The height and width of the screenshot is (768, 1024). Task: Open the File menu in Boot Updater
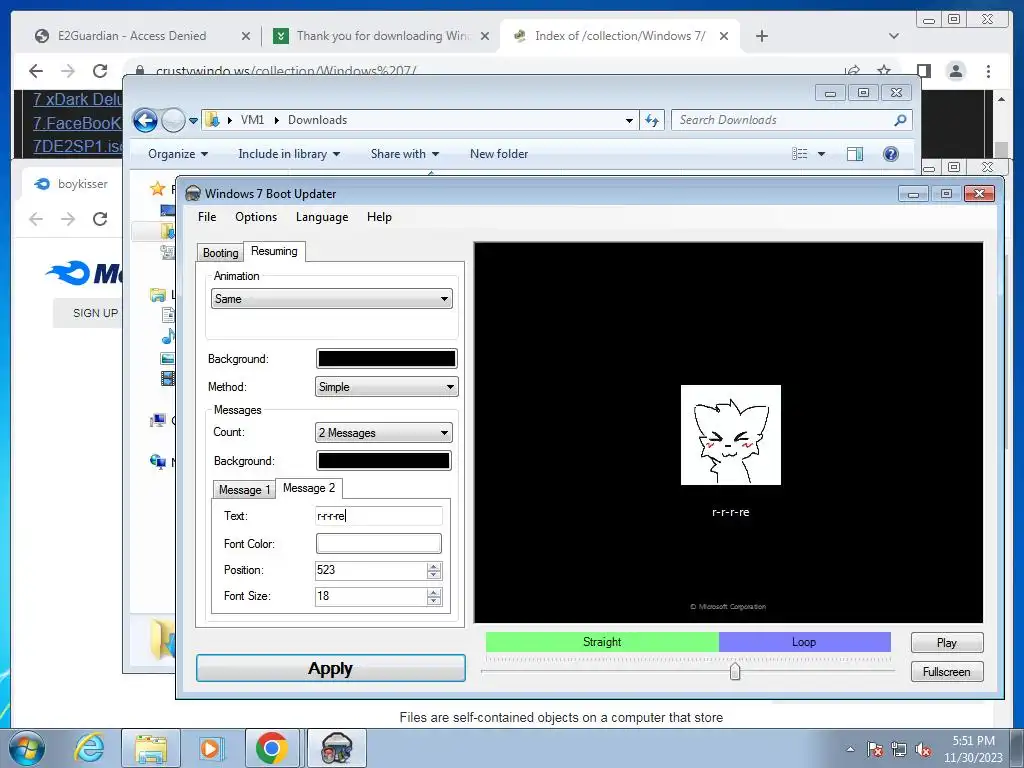click(207, 217)
